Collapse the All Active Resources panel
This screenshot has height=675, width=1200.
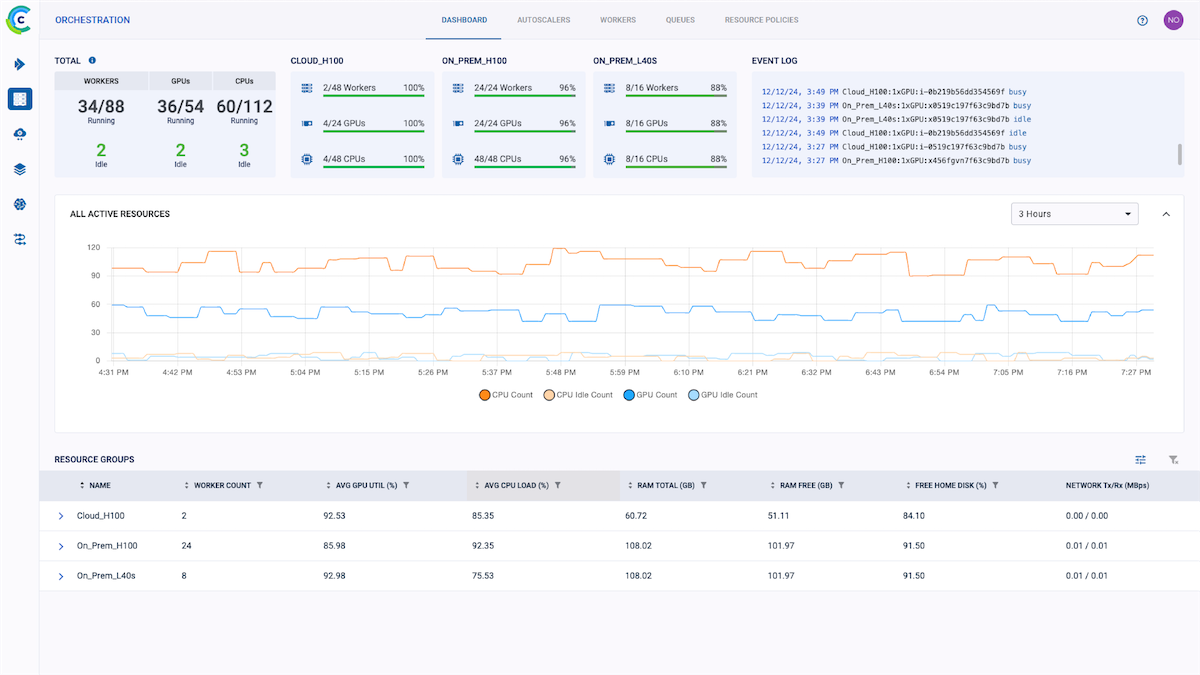point(1166,214)
